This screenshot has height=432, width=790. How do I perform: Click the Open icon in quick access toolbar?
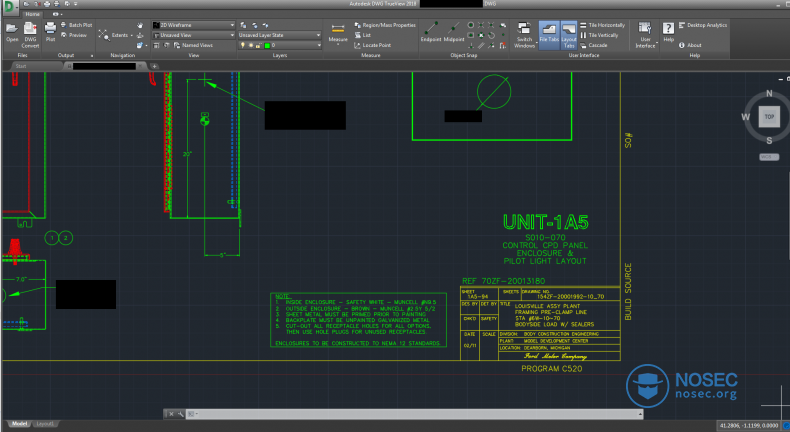coord(26,4)
